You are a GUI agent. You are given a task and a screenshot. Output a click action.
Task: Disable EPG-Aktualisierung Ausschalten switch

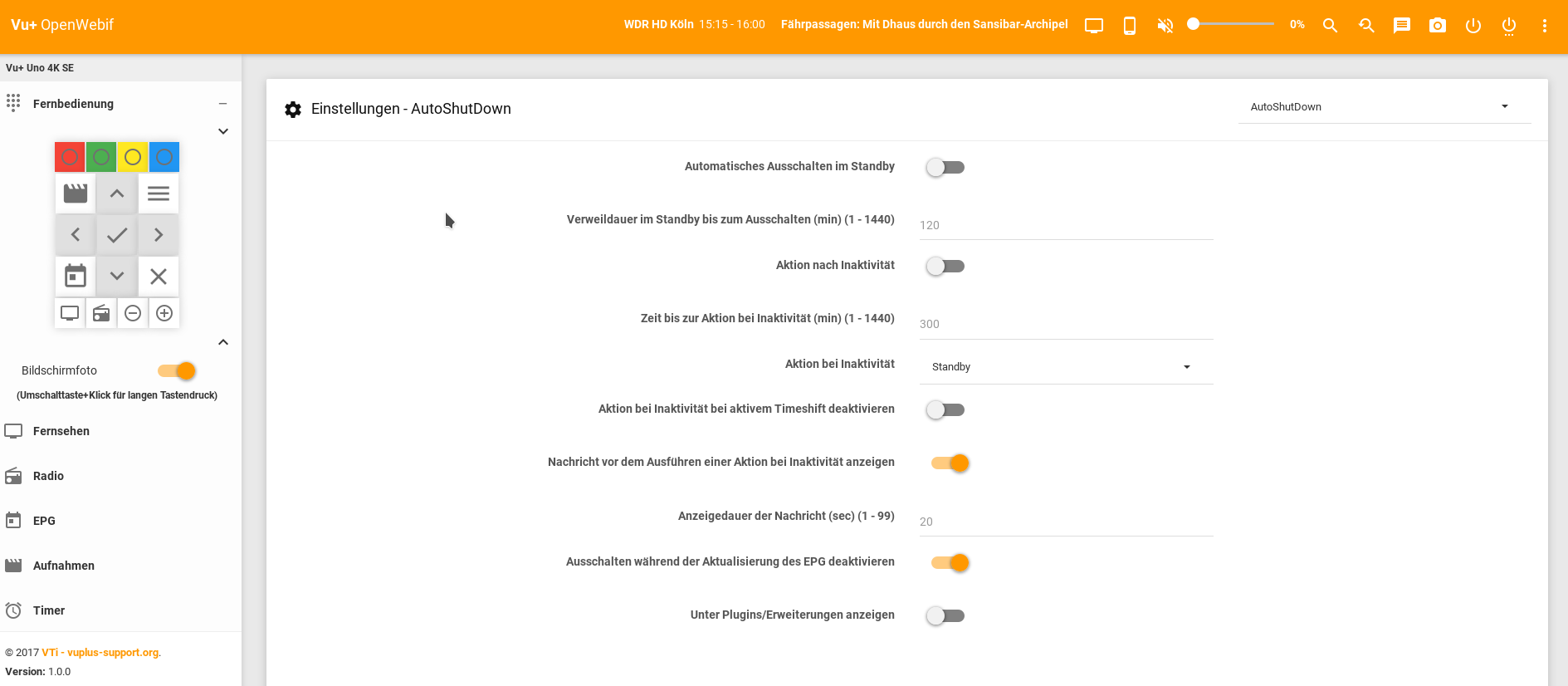click(950, 562)
